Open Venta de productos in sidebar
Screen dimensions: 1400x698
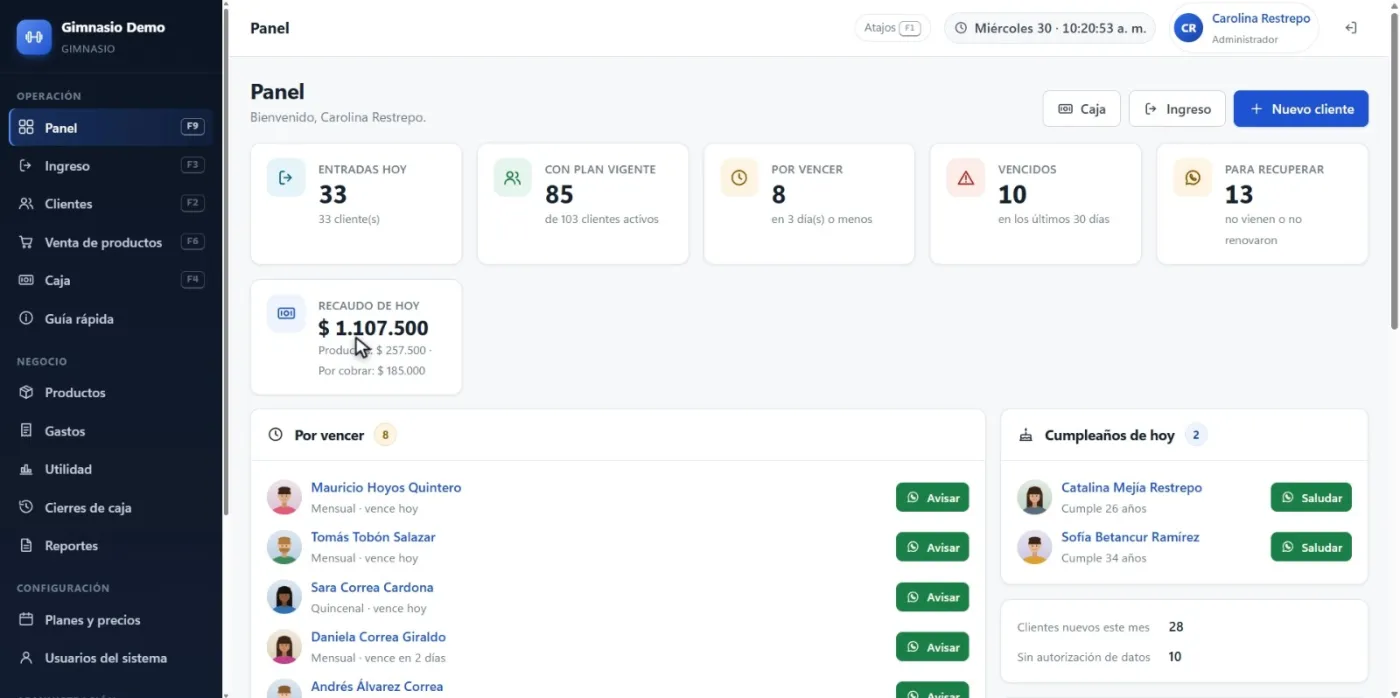tap(110, 242)
